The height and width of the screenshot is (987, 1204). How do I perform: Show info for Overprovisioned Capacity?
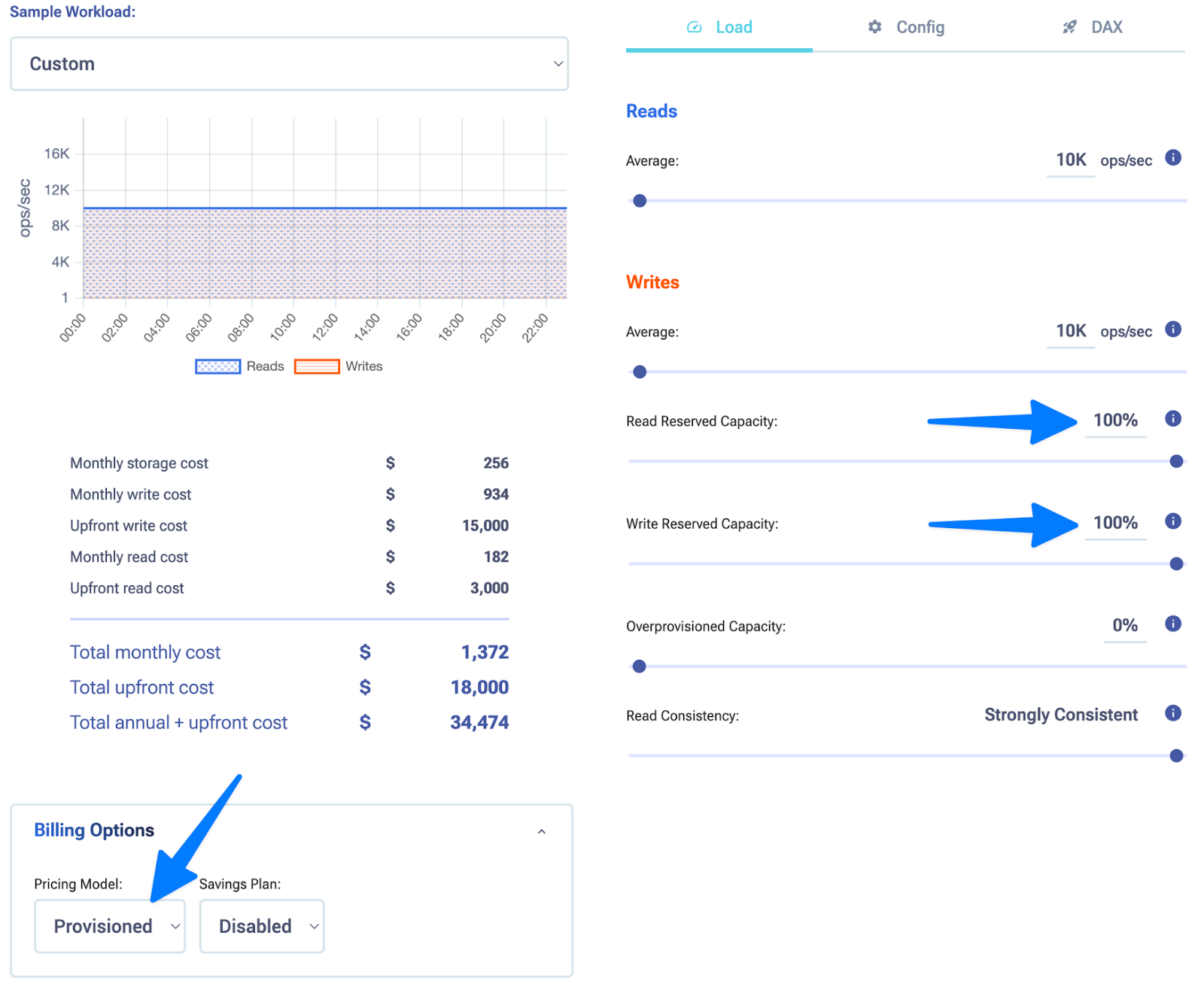1172,624
